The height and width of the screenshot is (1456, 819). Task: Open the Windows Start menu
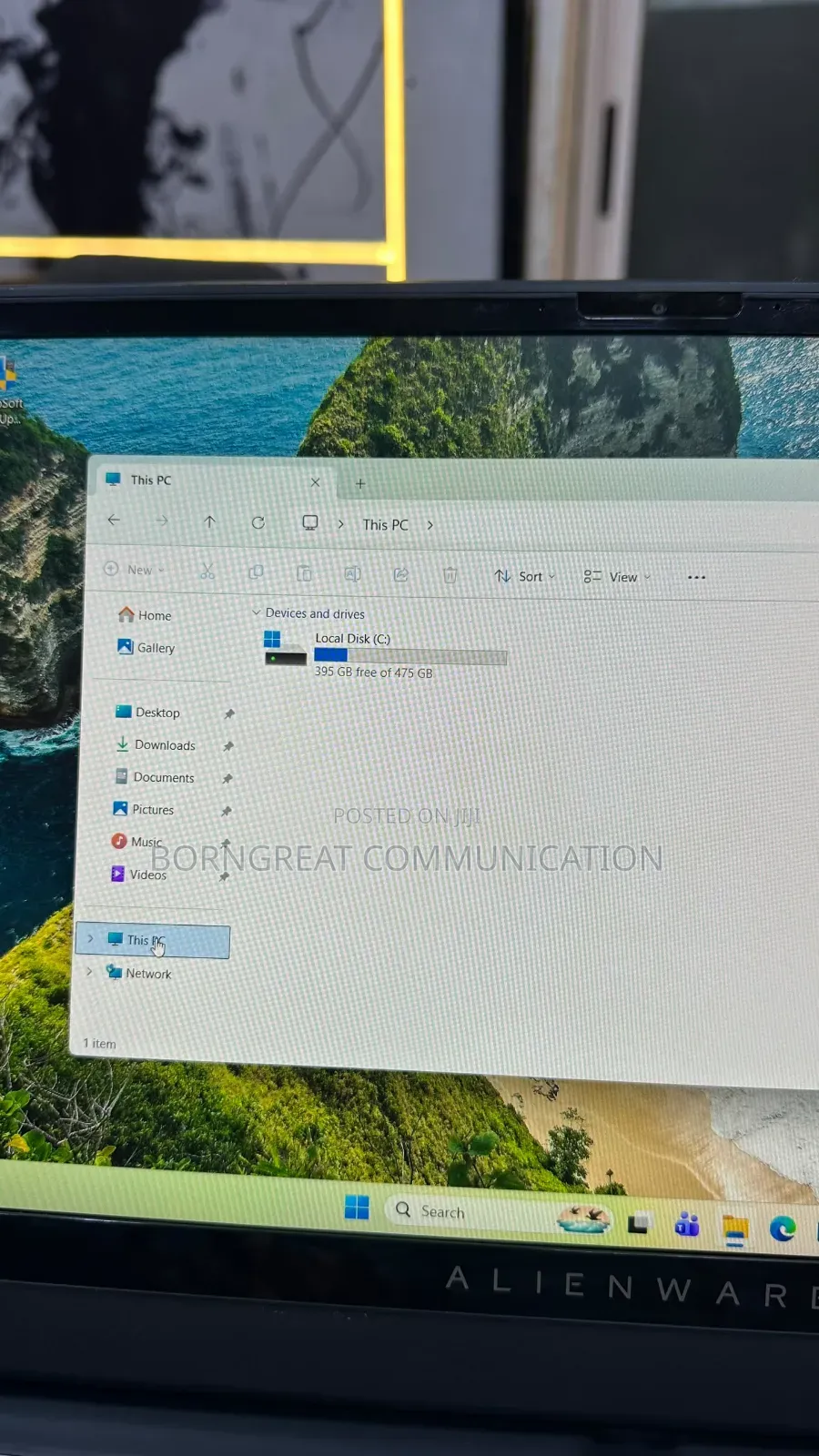(357, 1207)
